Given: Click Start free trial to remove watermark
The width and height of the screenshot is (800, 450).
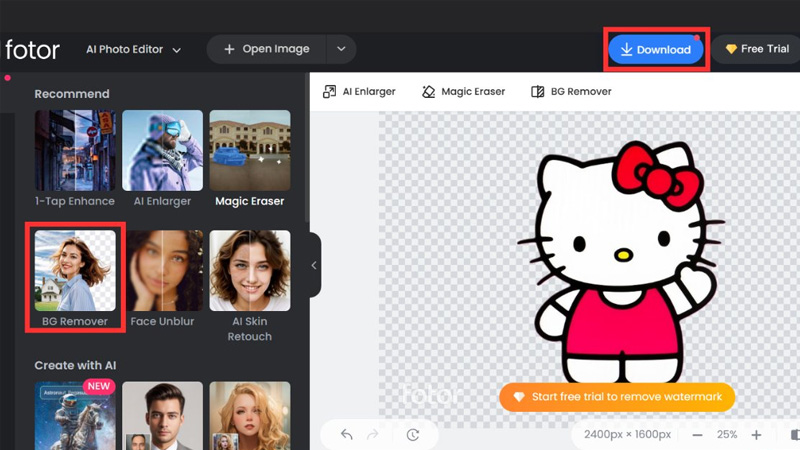Looking at the screenshot, I should pos(617,397).
